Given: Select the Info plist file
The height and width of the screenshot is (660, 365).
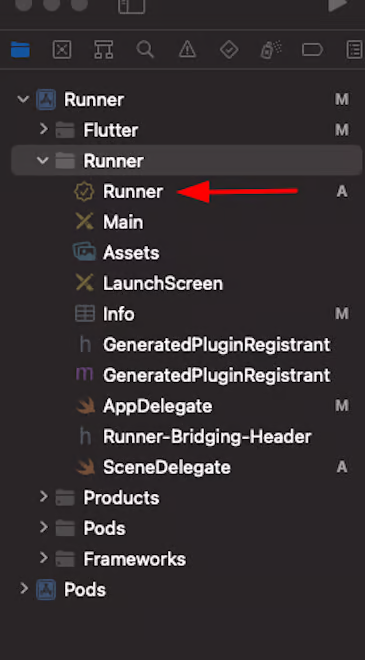Looking at the screenshot, I should 119,314.
